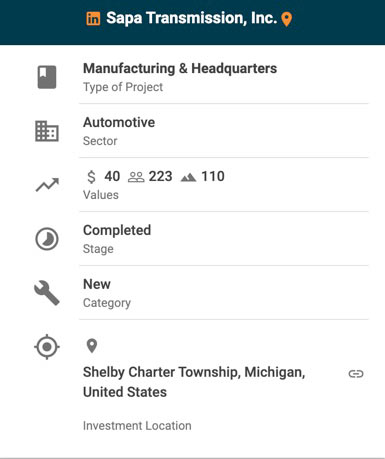Click the orange map pin in header
The image size is (385, 459).
287,19
